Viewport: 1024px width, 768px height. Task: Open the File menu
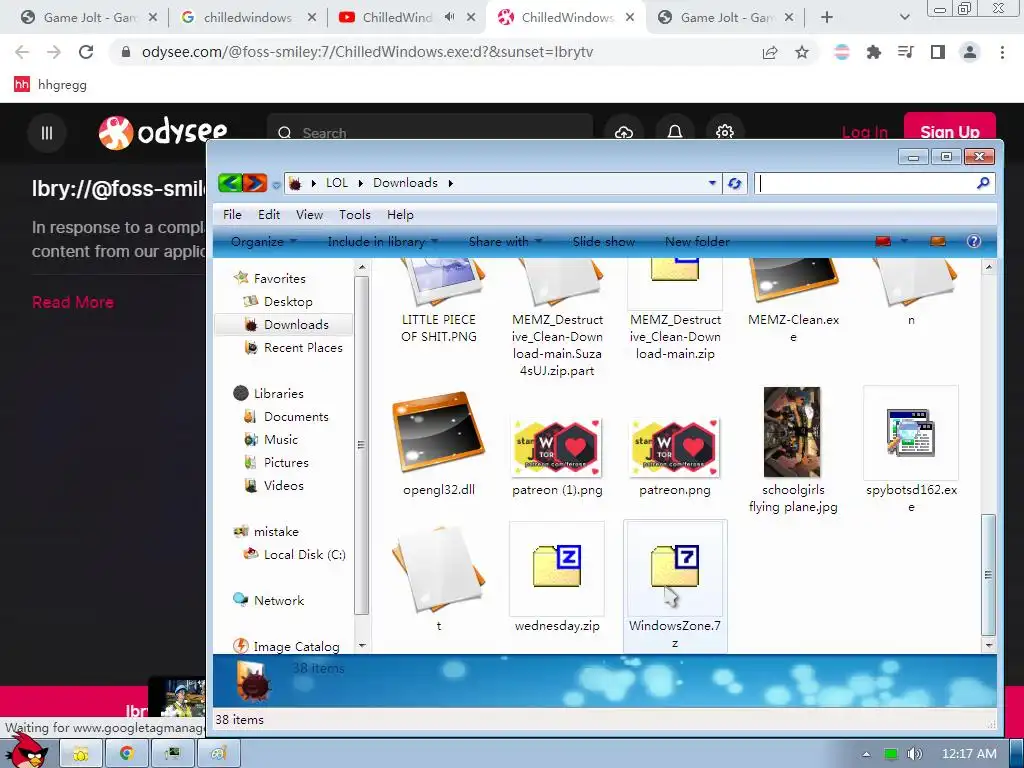click(232, 215)
